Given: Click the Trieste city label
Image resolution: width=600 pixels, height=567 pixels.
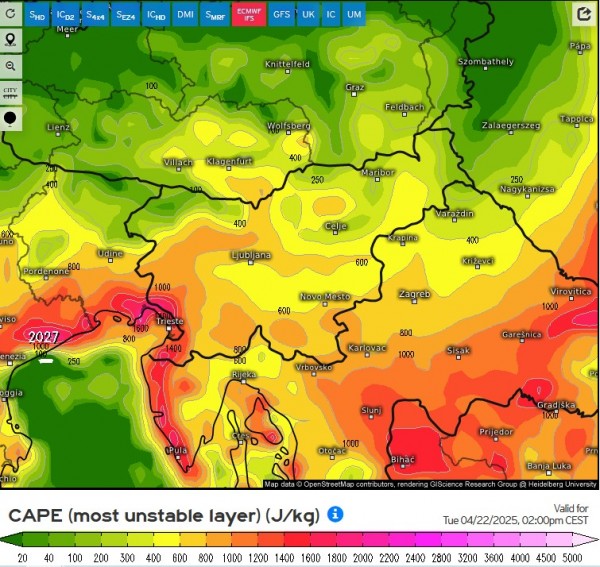Looking at the screenshot, I should click(x=170, y=321).
